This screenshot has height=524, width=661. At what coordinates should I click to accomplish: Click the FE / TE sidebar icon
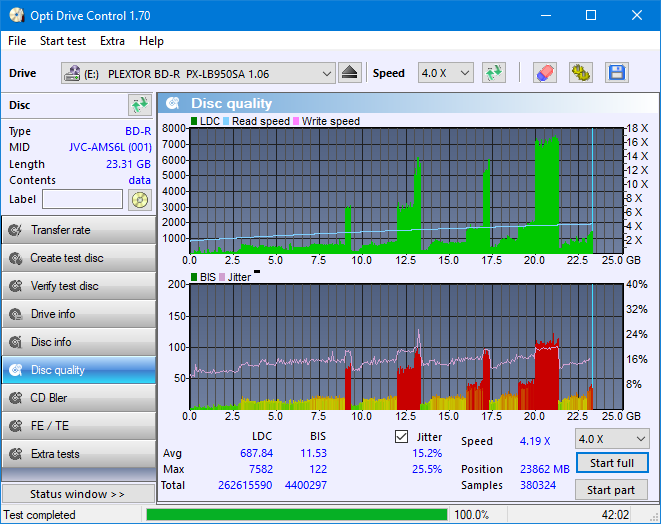[x=16, y=426]
